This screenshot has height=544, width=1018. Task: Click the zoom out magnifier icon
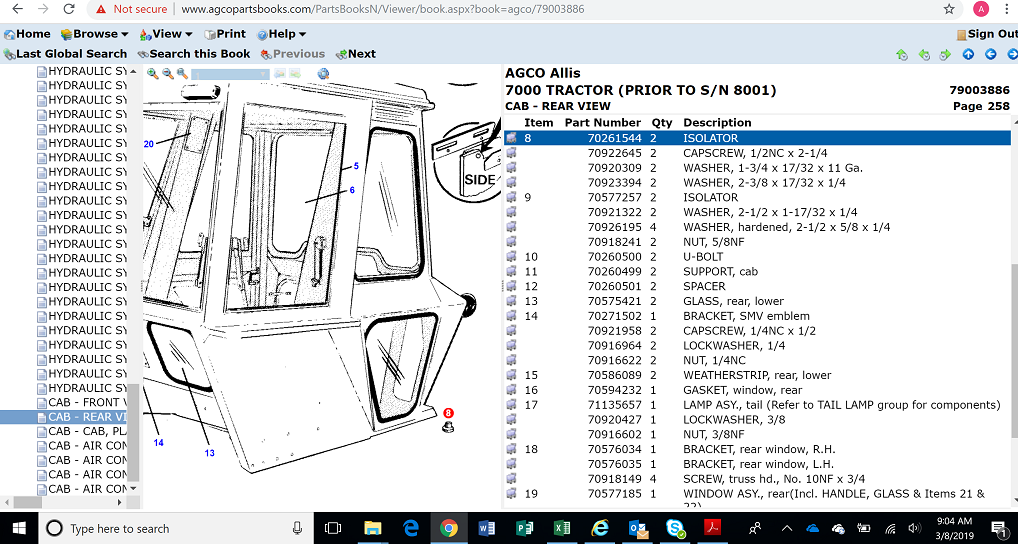coord(168,74)
